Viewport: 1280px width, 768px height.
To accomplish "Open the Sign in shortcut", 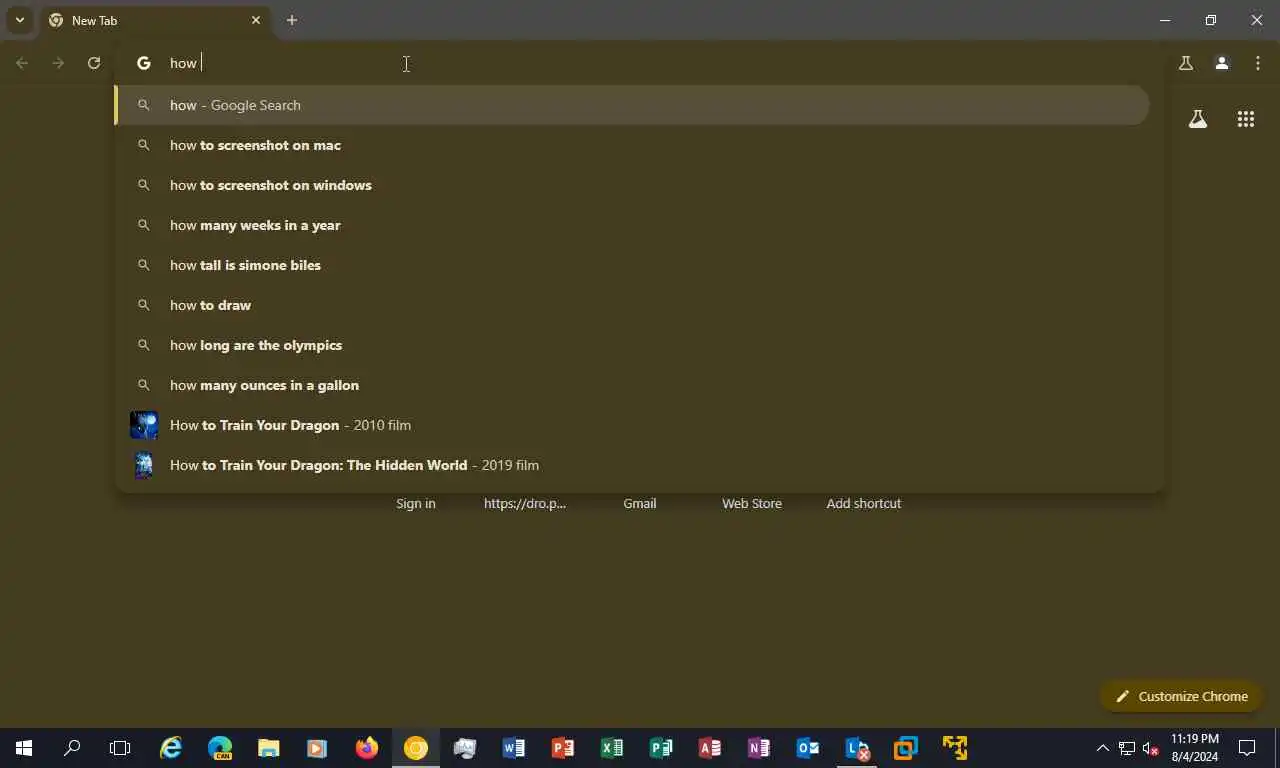I will (x=416, y=503).
